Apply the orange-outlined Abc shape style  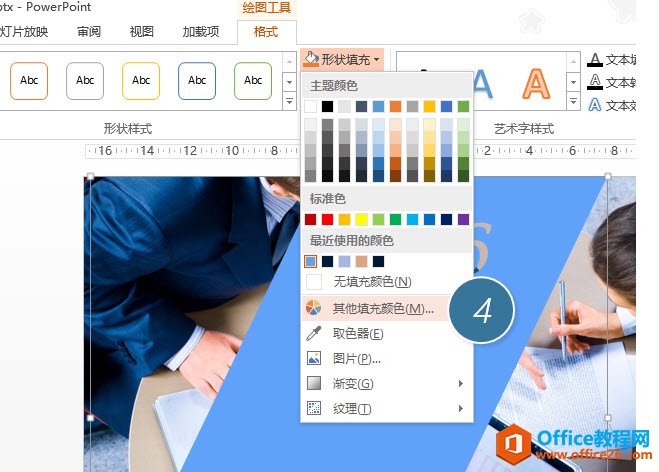point(29,81)
